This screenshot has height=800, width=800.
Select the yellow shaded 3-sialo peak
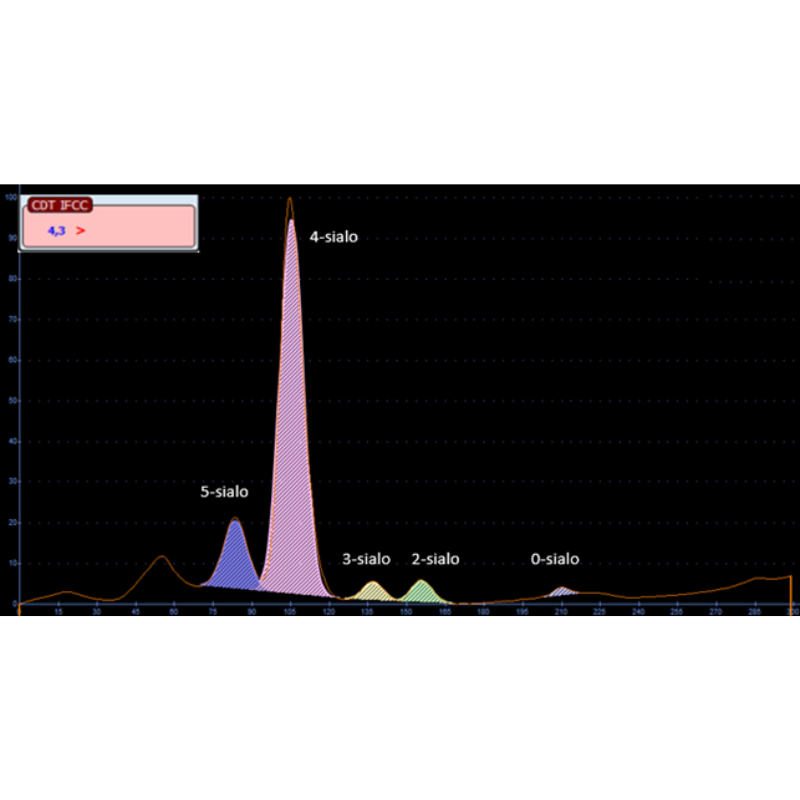373,592
